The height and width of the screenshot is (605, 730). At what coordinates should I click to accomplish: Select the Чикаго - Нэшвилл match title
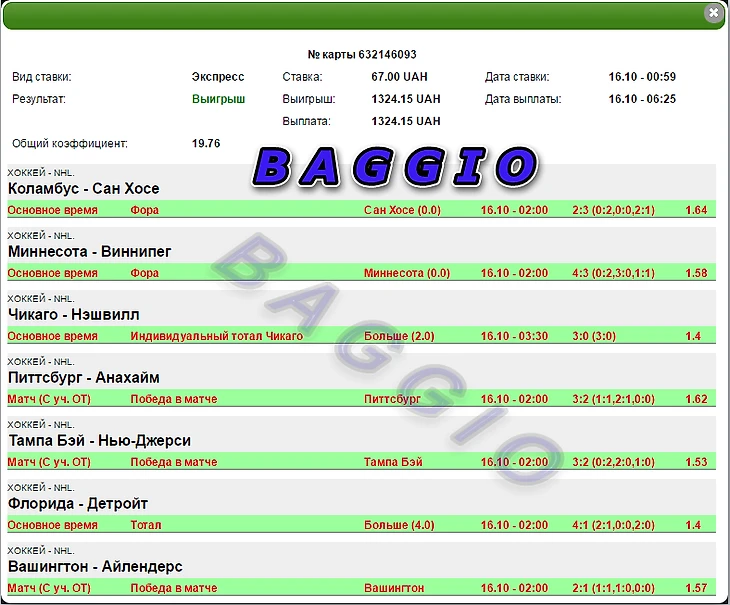pos(73,314)
